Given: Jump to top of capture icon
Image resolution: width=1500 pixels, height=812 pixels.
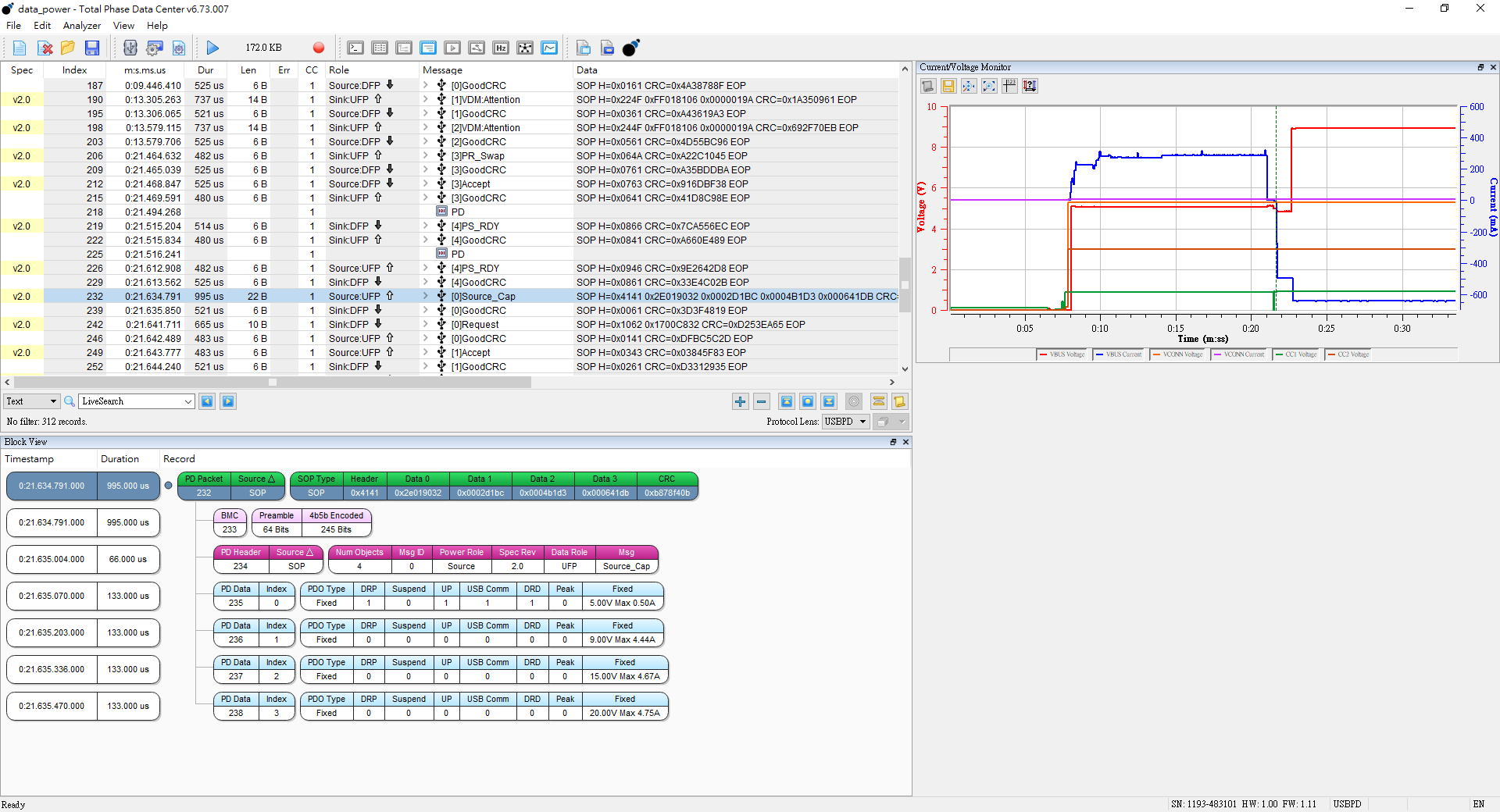Looking at the screenshot, I should coord(787,401).
